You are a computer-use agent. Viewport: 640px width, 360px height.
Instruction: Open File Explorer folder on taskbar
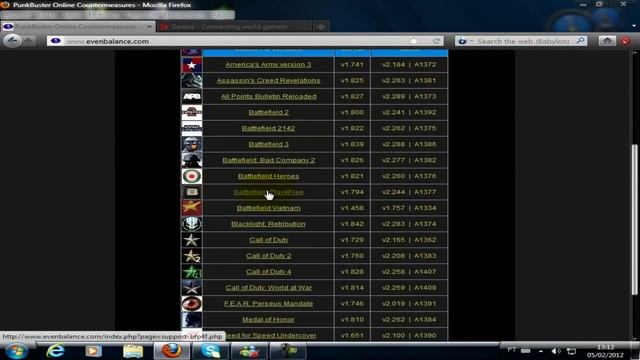133,351
